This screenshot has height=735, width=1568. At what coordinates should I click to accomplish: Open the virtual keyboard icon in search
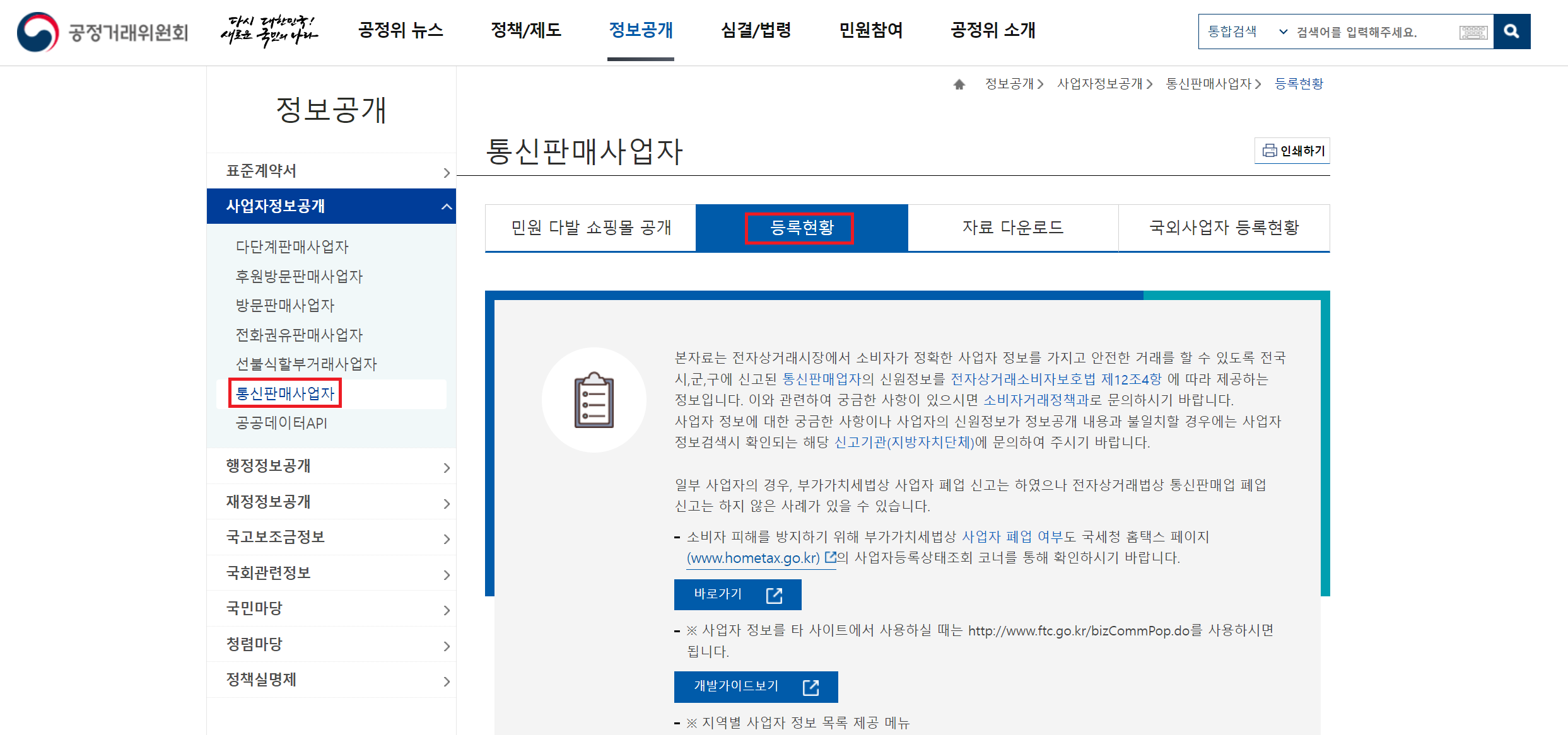[x=1473, y=32]
